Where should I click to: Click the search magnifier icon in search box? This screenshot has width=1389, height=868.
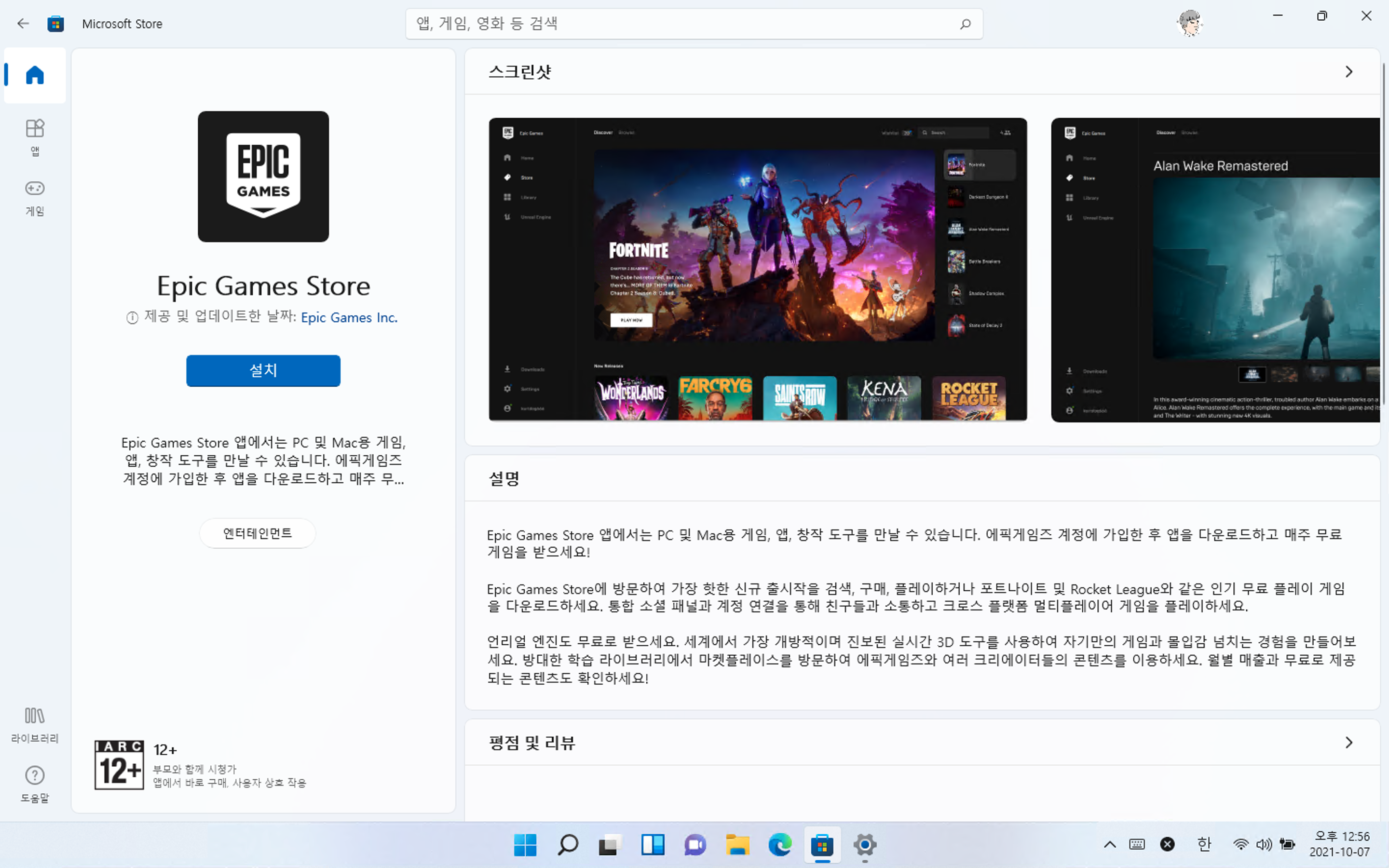coord(966,24)
